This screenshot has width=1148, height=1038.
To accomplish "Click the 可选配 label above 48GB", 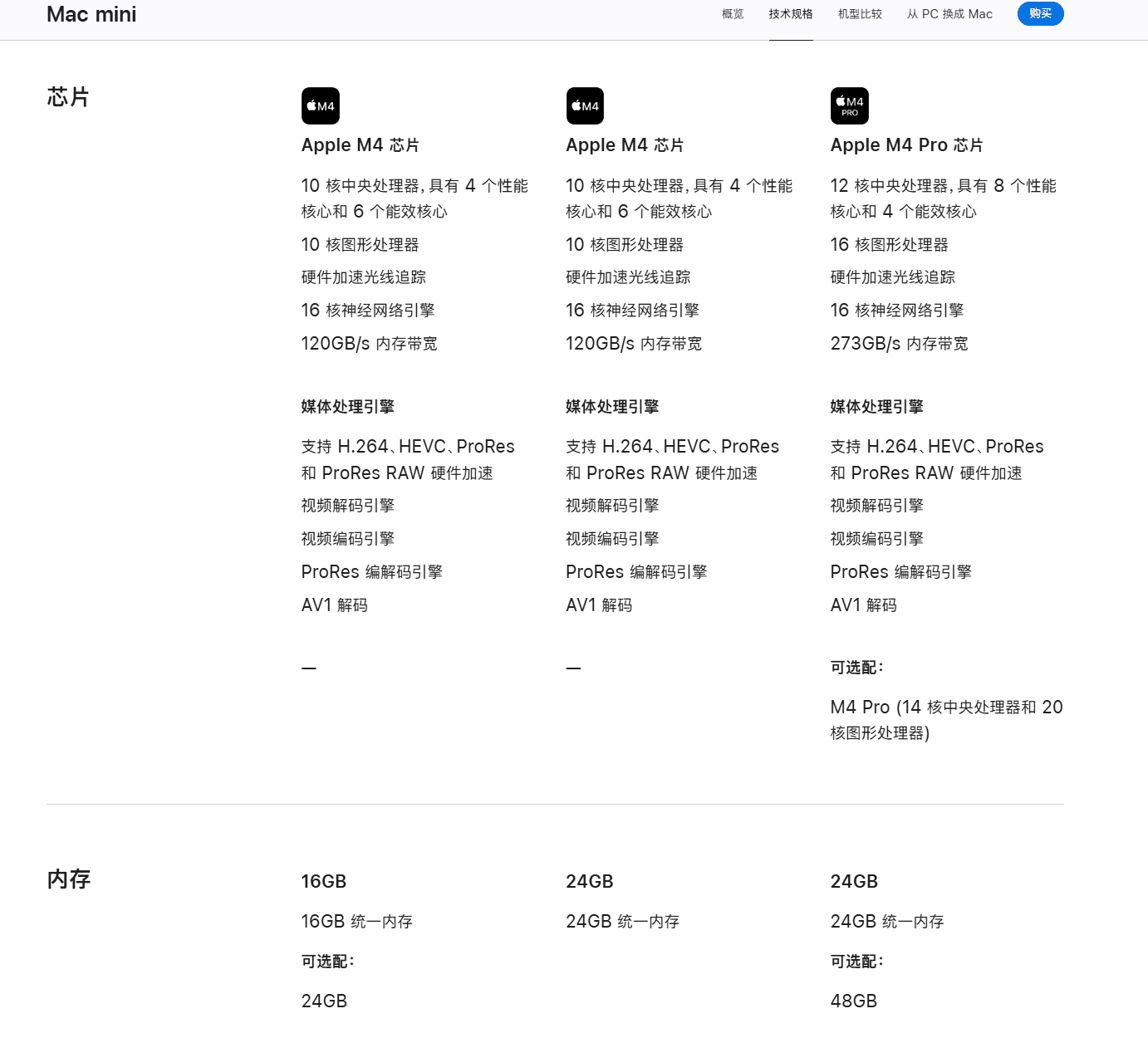I will point(856,962).
